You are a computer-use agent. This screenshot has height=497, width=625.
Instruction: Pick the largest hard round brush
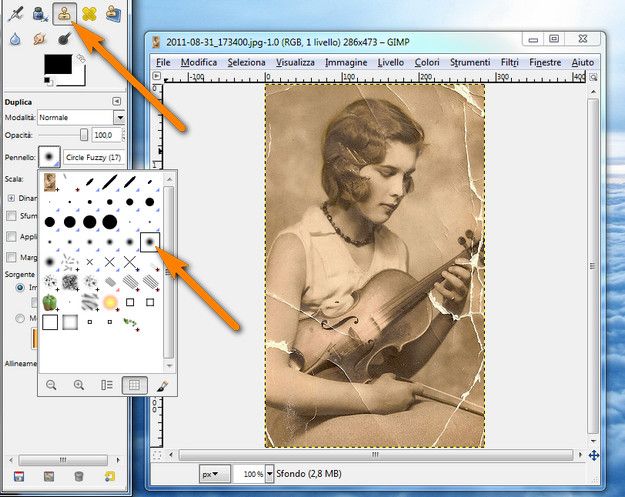(x=110, y=222)
